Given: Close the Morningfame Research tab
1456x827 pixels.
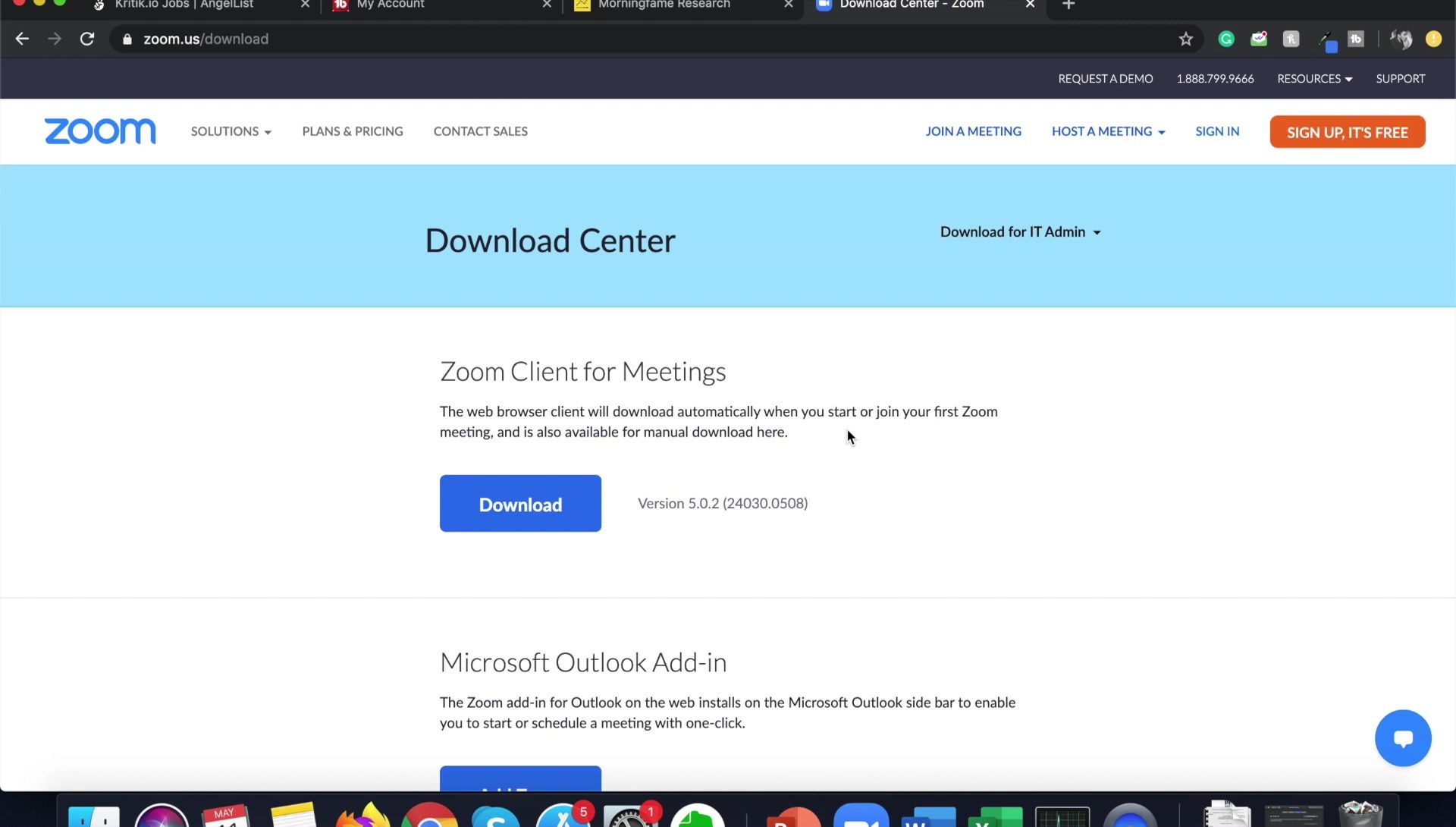Looking at the screenshot, I should (x=789, y=5).
